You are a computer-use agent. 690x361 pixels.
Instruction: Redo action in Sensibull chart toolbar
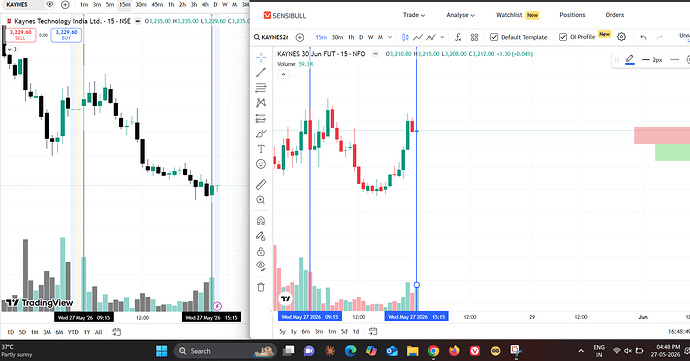click(659, 37)
